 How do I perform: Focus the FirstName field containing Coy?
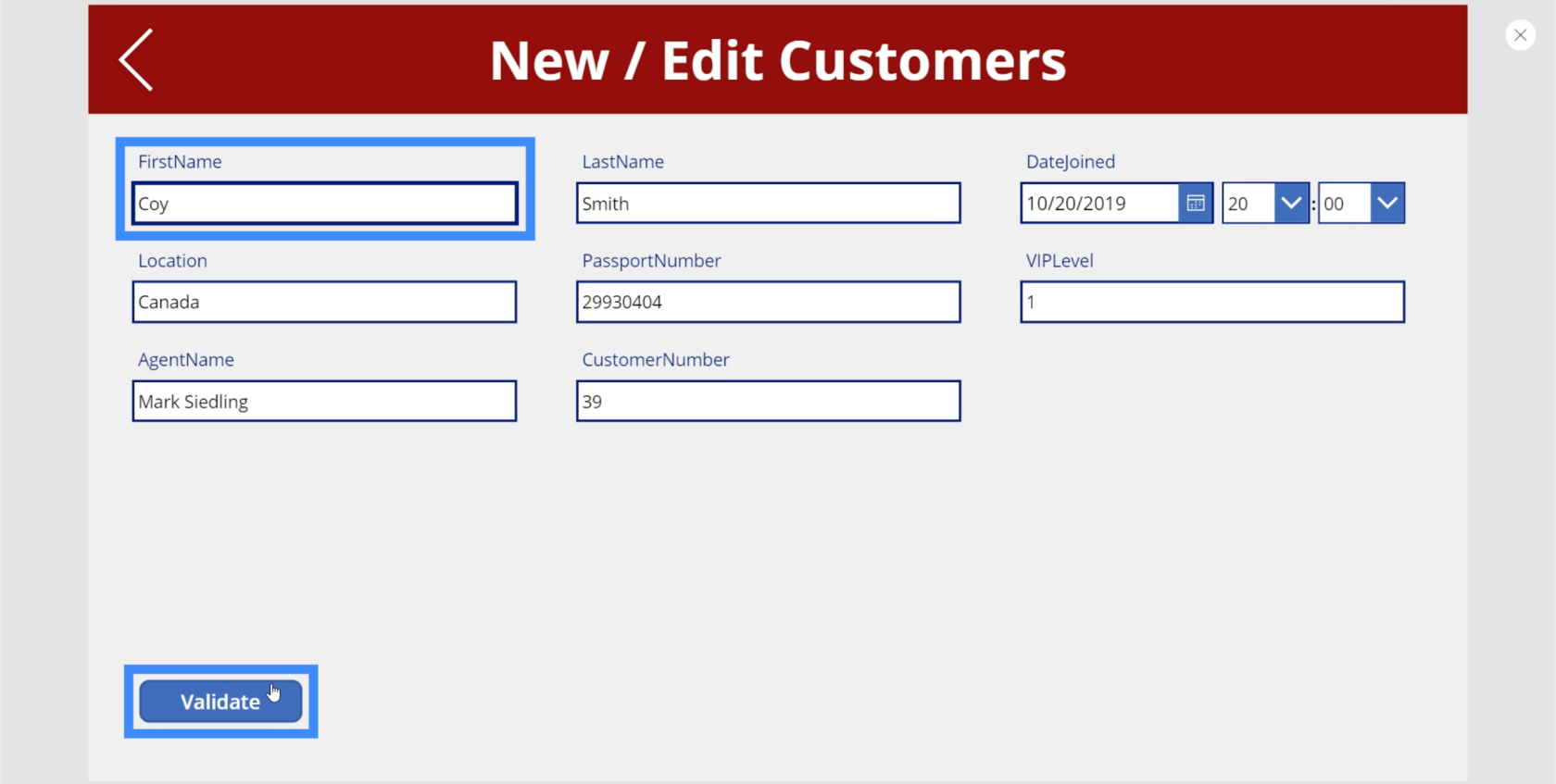324,204
